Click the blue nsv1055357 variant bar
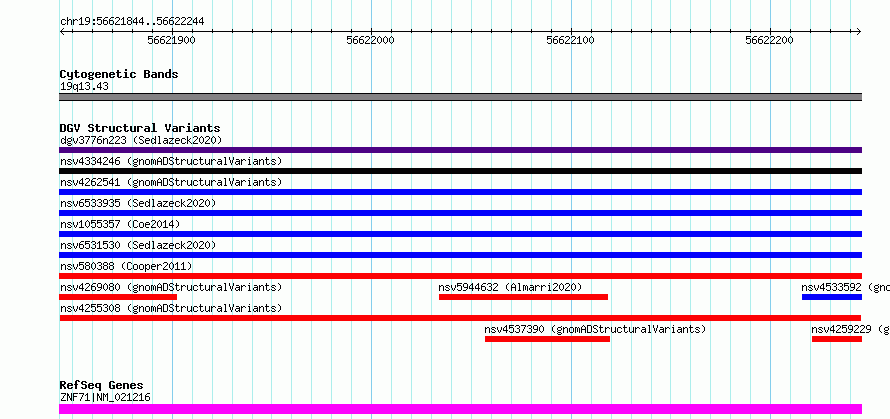The height and width of the screenshot is (419, 890). pyautogui.click(x=460, y=234)
